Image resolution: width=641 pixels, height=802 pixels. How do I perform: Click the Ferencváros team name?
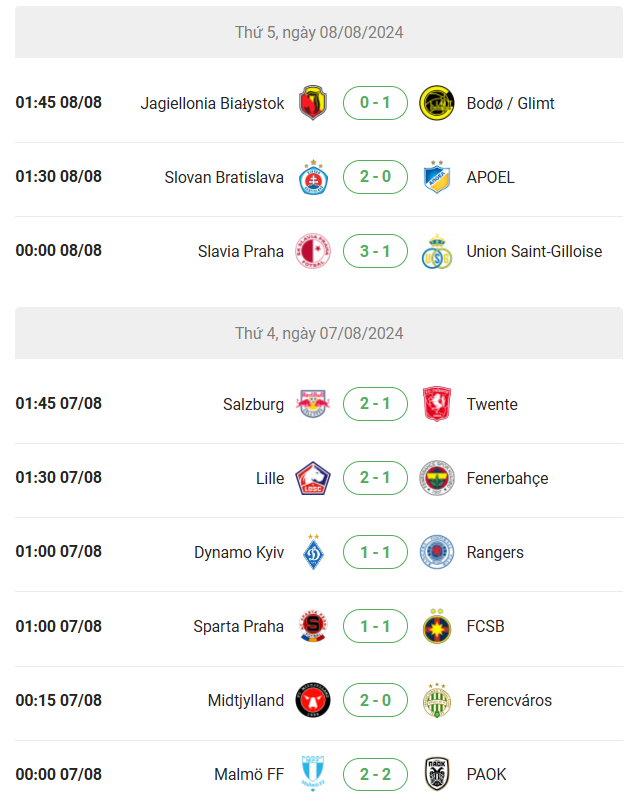pos(509,700)
